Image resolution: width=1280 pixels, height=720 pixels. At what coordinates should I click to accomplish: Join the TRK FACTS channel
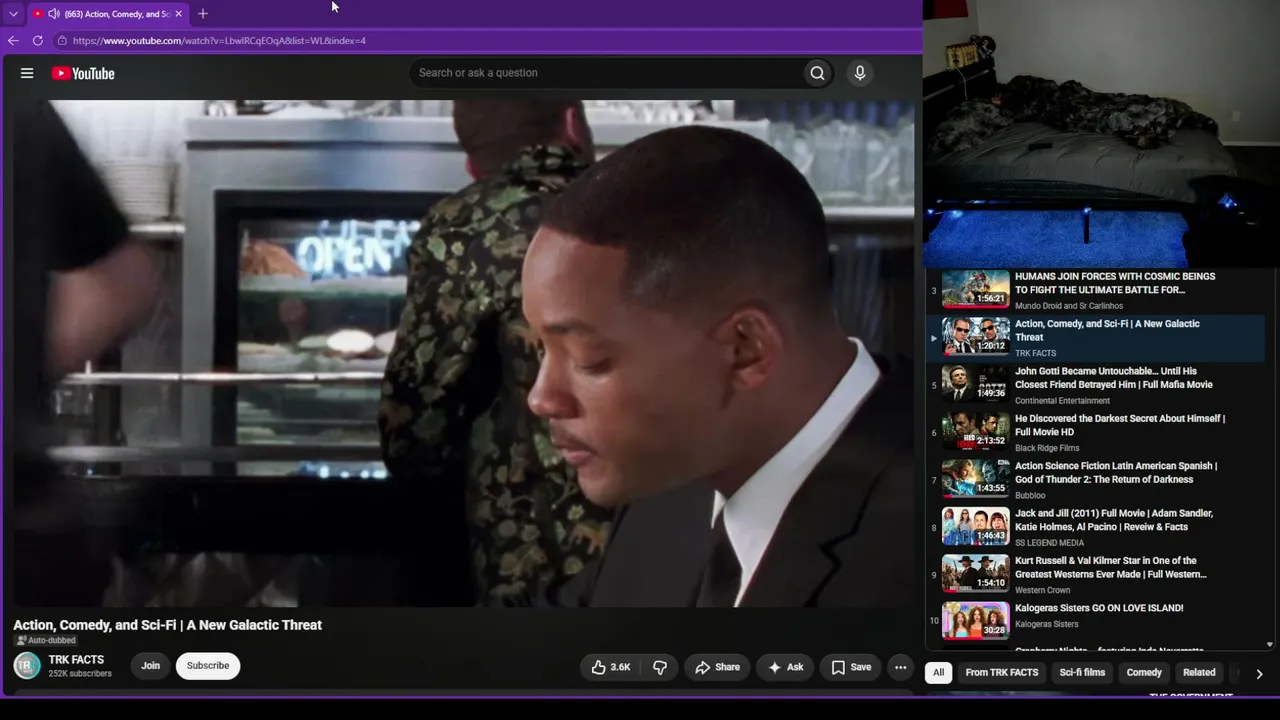point(150,666)
